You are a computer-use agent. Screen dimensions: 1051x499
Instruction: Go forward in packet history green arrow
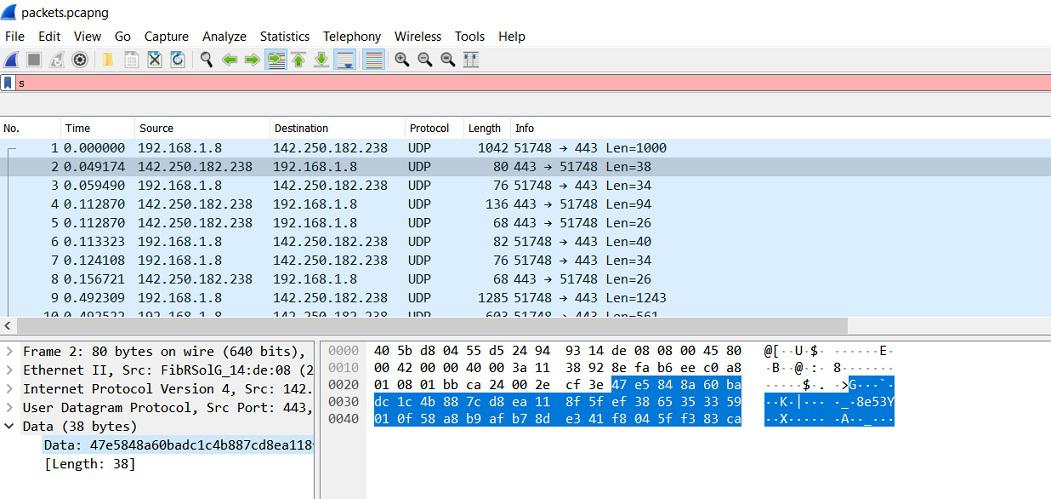tap(252, 60)
